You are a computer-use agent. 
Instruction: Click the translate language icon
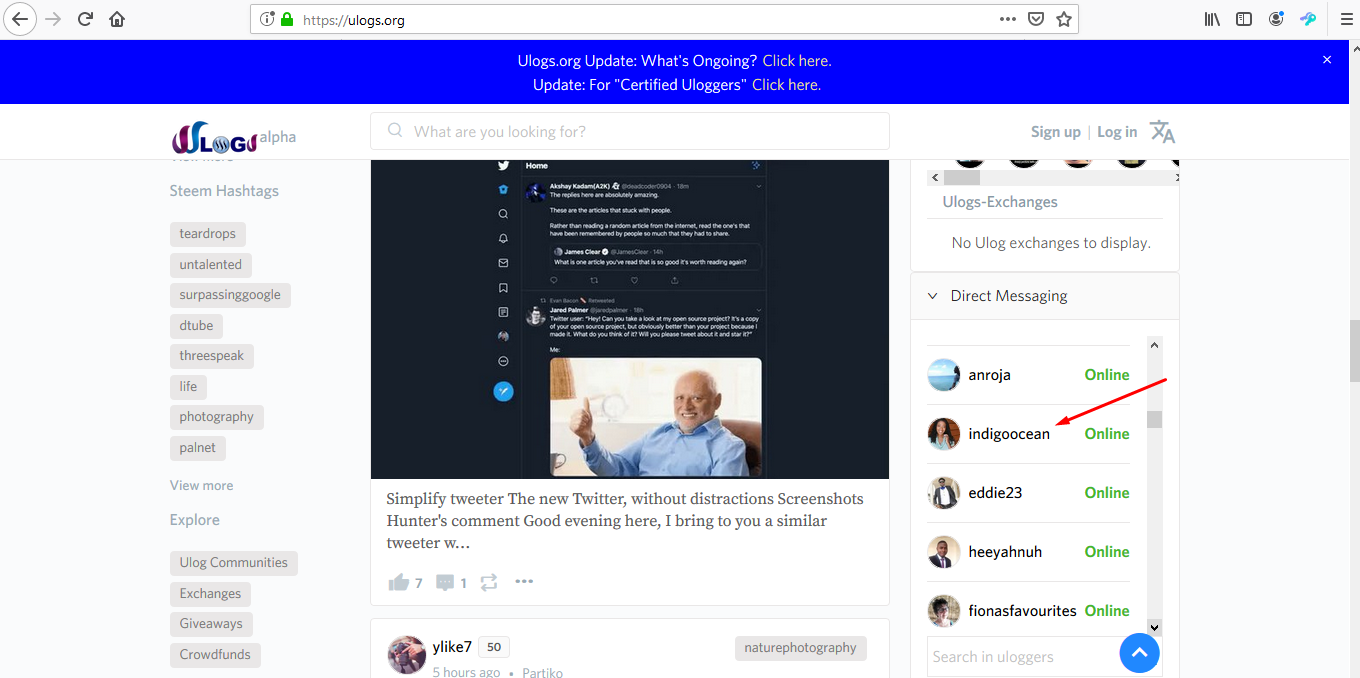coord(1162,131)
